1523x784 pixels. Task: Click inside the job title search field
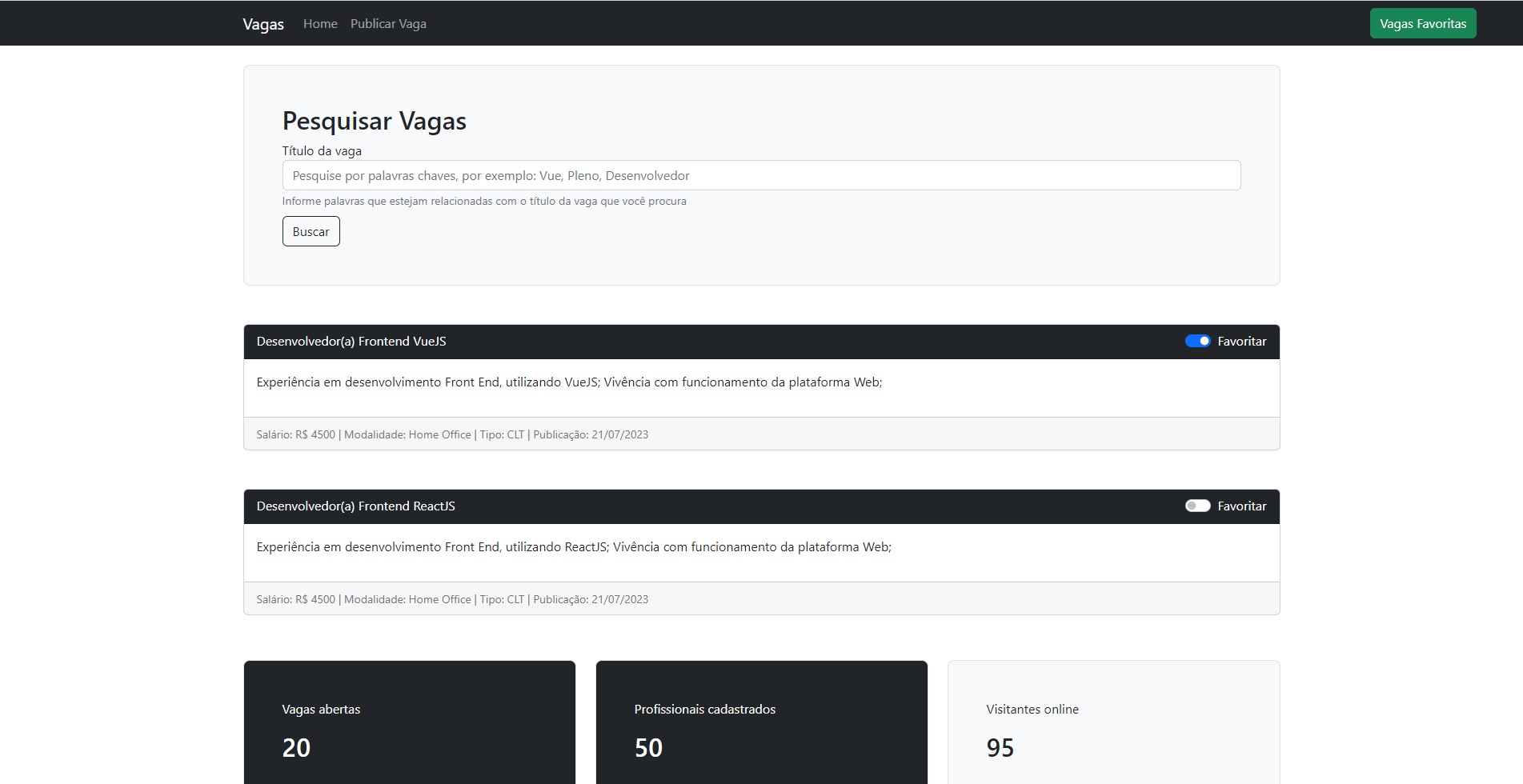click(761, 175)
